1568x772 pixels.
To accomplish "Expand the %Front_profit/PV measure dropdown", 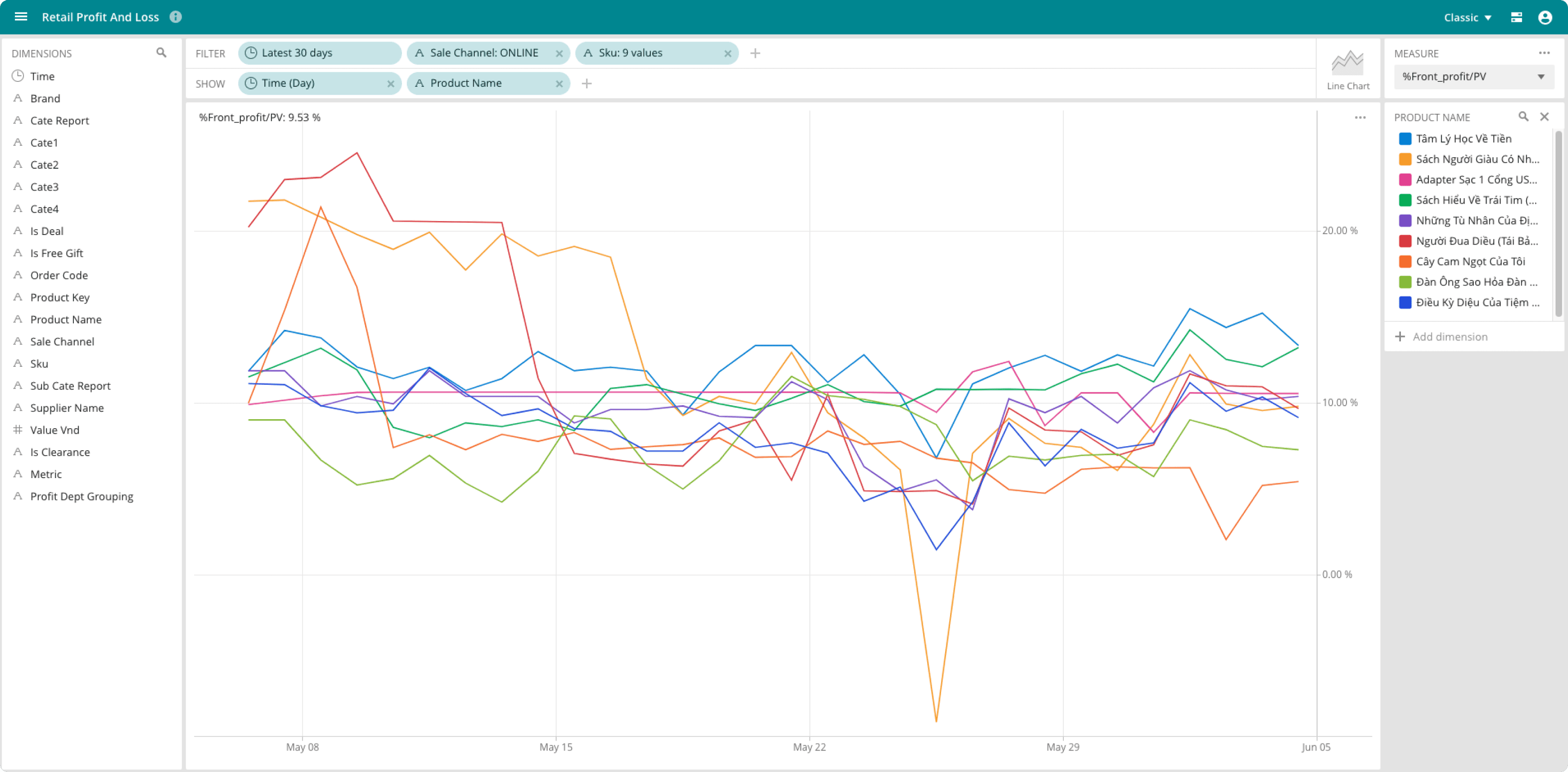I will [x=1474, y=77].
